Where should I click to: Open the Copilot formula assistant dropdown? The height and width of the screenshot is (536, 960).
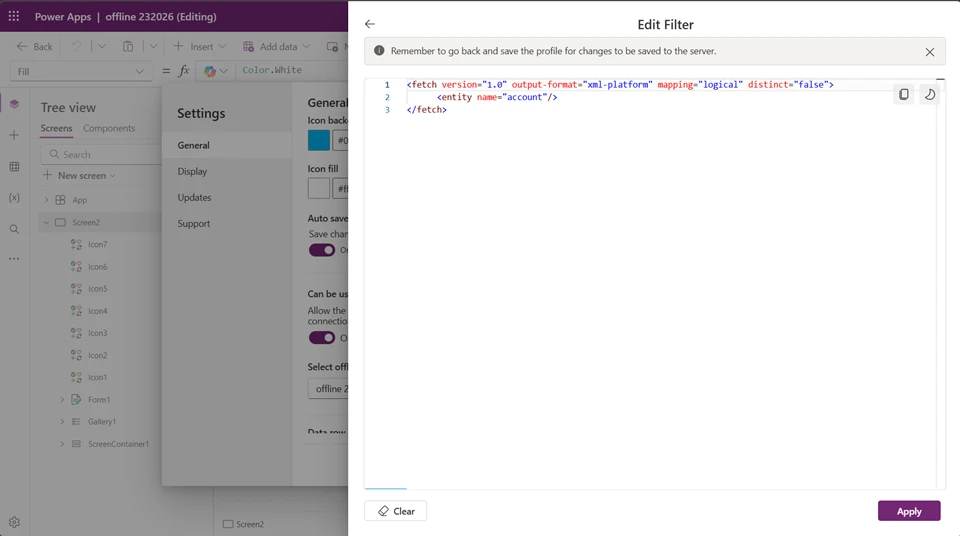(x=216, y=71)
